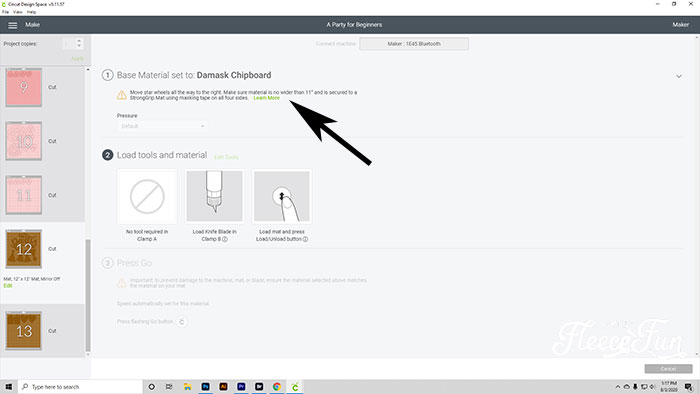The image size is (700, 394).
Task: Open Windows Start menu
Action: (x=8, y=387)
